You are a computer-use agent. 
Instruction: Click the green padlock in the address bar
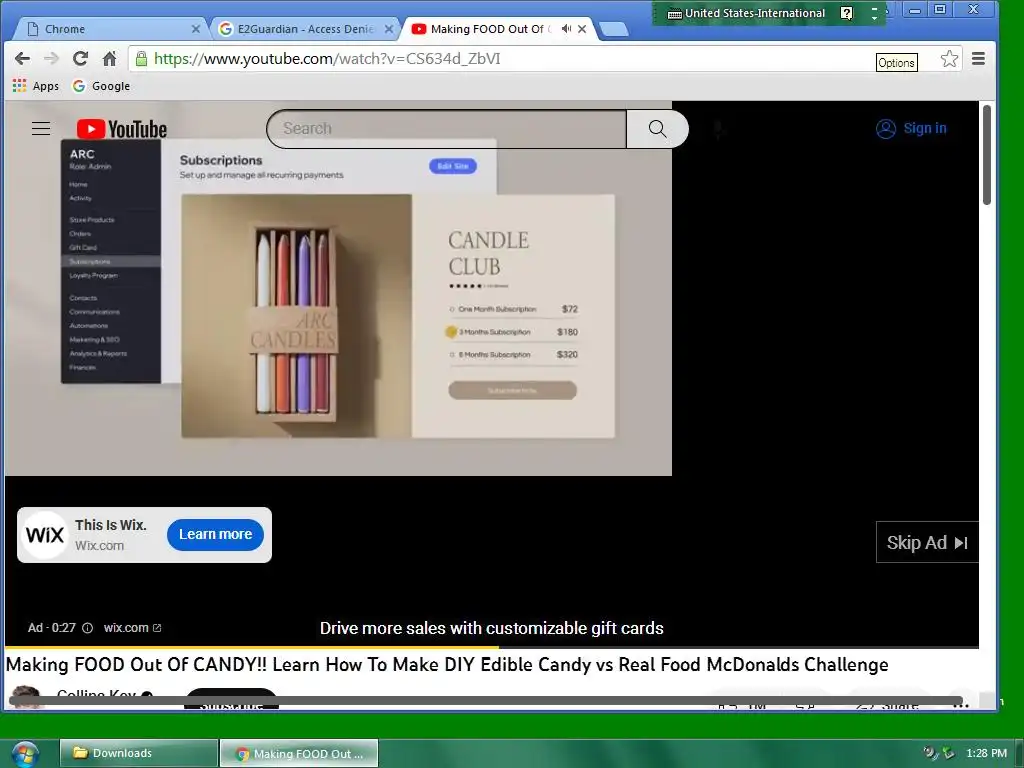click(140, 59)
